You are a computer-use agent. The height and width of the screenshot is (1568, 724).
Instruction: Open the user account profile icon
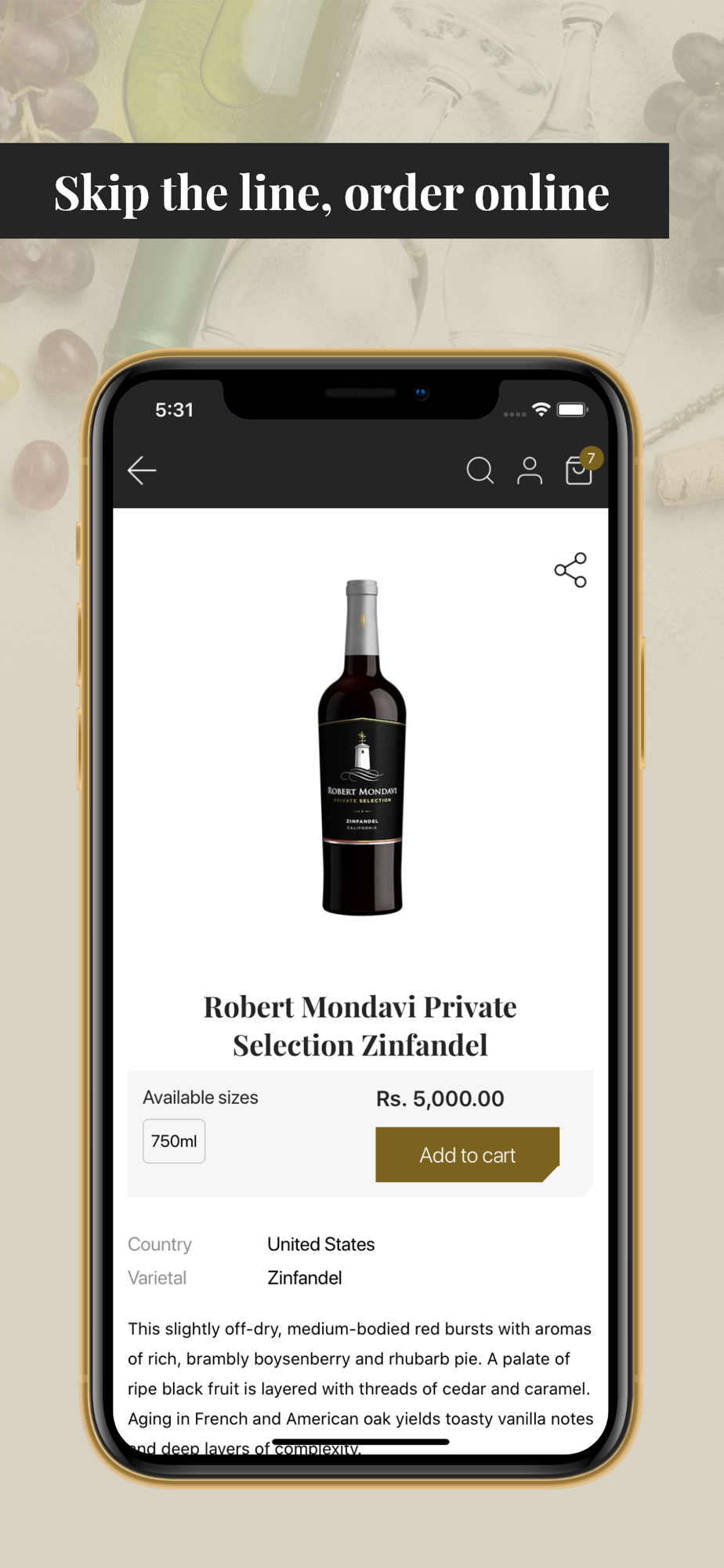click(530, 470)
